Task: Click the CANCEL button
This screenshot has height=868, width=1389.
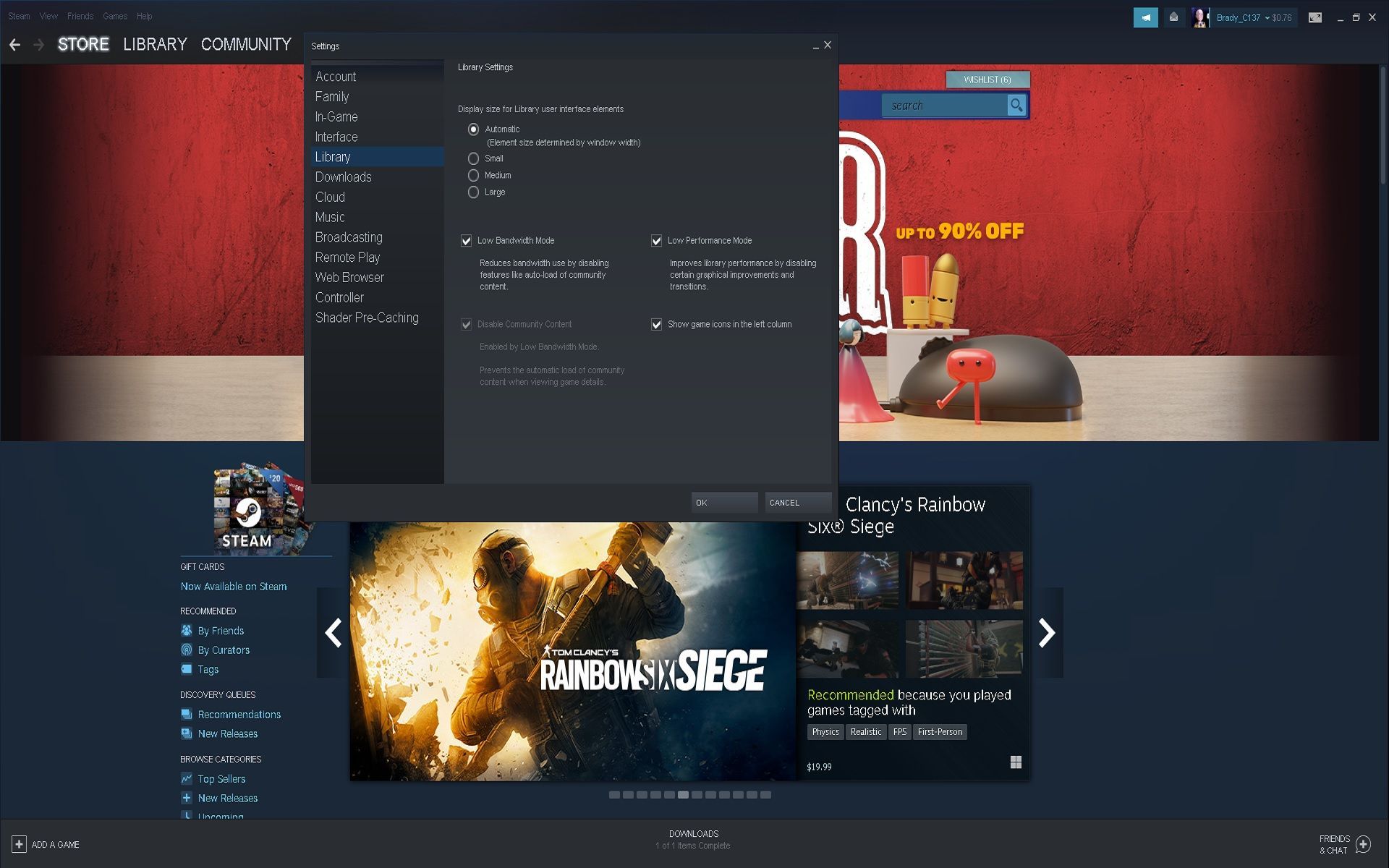Action: coord(798,503)
